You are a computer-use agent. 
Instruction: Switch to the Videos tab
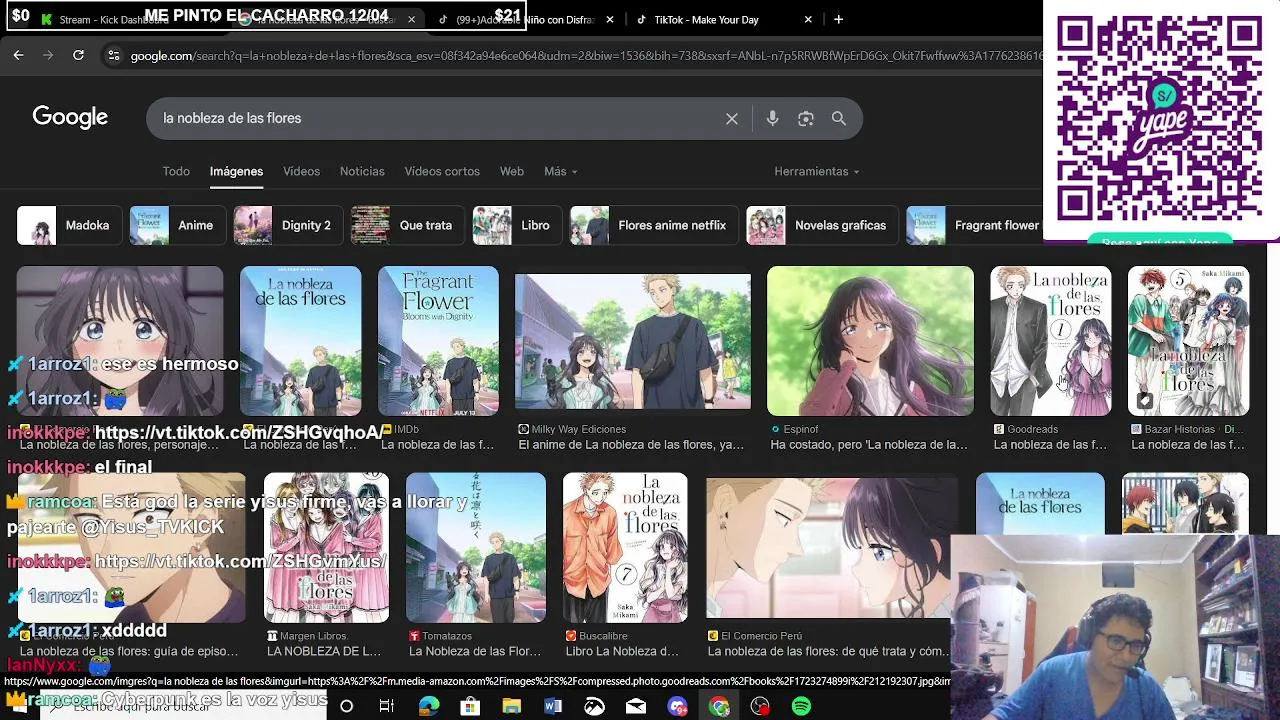pos(301,171)
